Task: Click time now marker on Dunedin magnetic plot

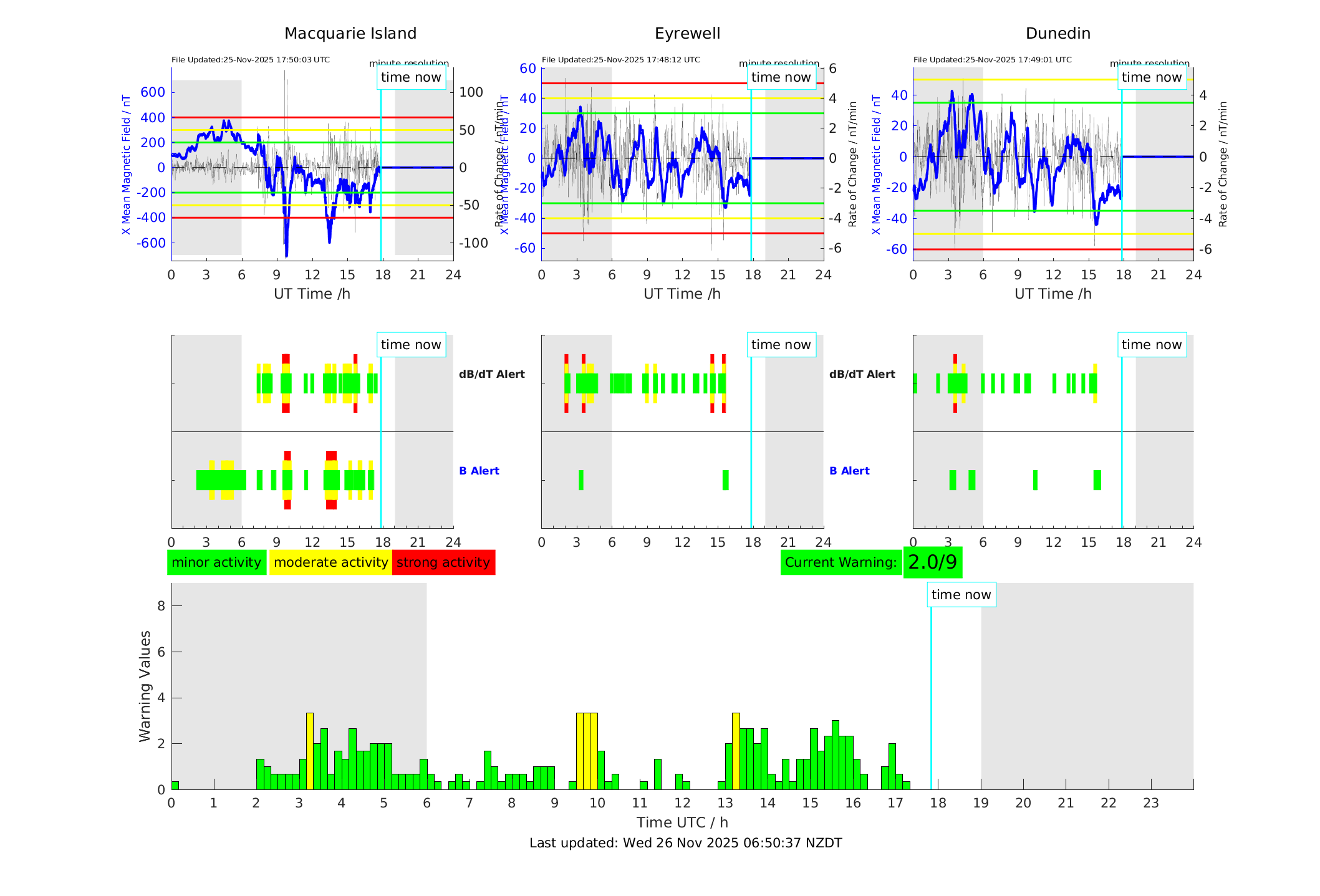Action: [1151, 77]
